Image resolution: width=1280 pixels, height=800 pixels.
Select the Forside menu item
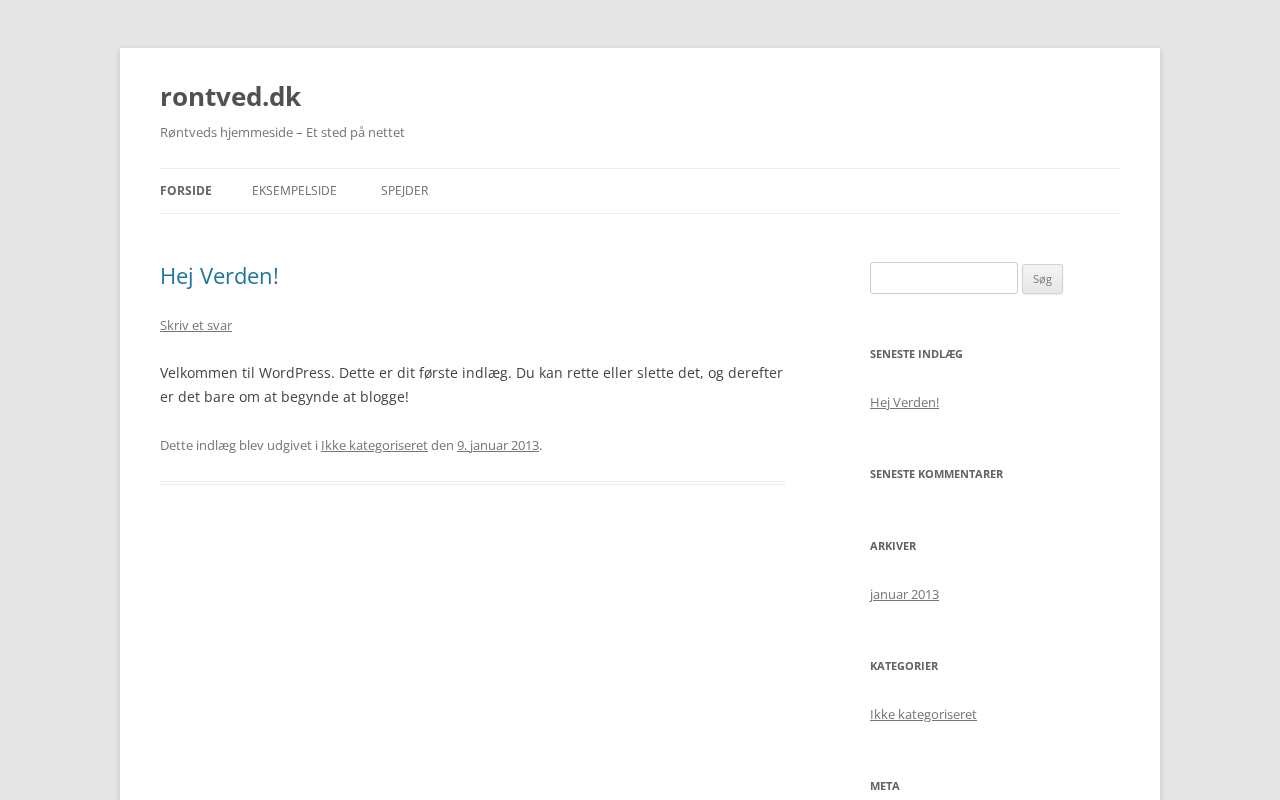[186, 191]
